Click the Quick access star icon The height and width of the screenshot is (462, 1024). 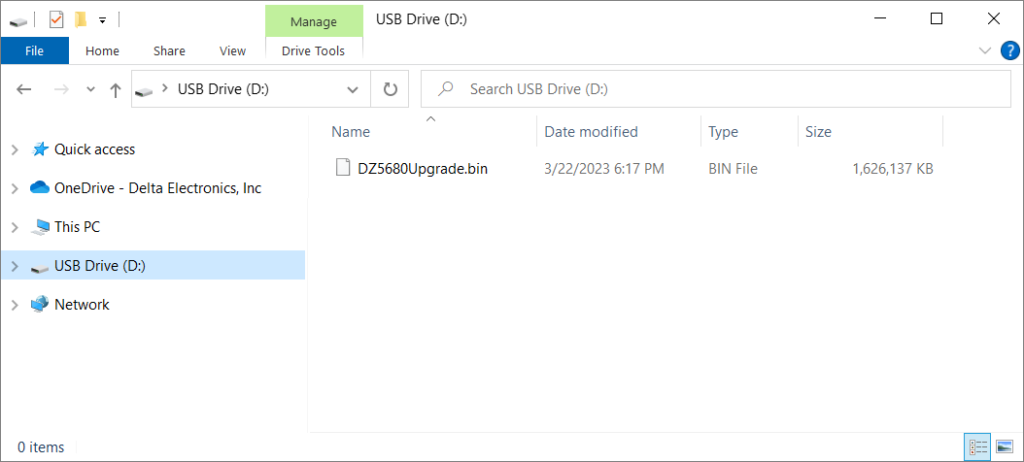tap(40, 149)
